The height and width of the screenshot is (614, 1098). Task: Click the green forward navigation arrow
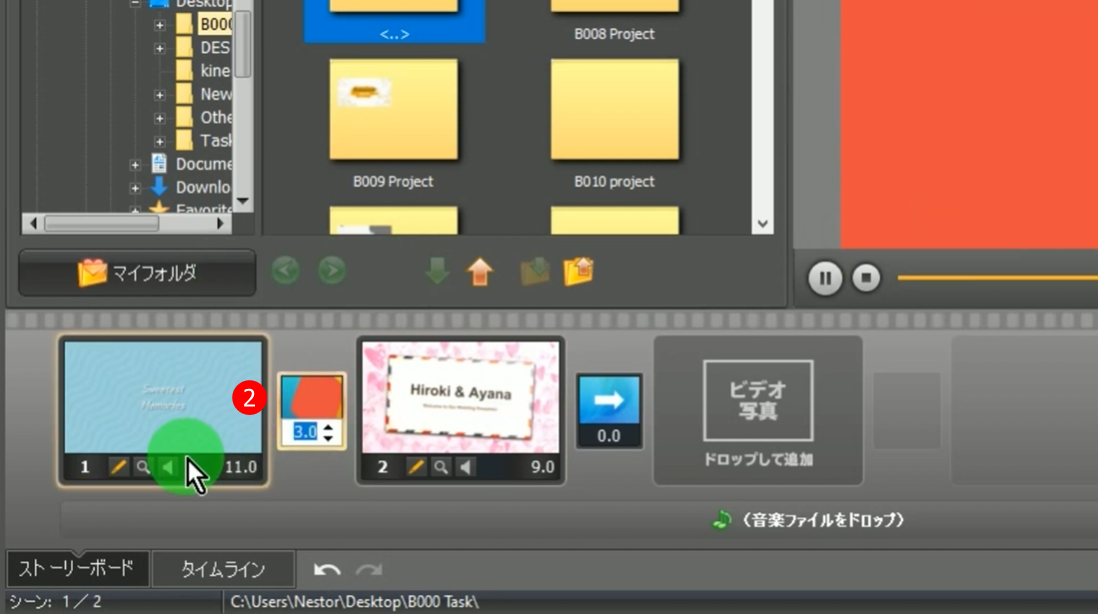click(331, 271)
